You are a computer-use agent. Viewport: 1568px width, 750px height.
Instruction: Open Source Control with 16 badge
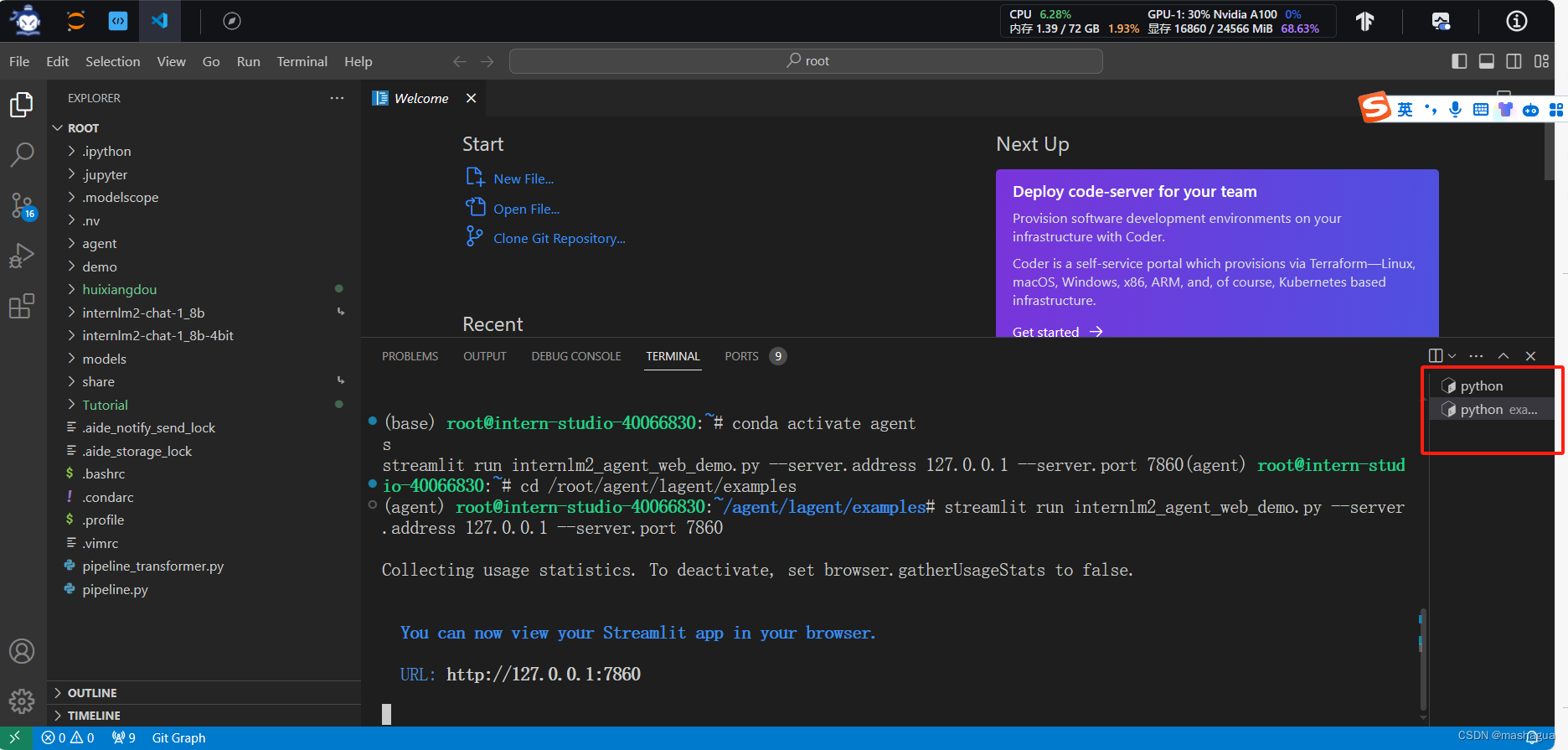(x=22, y=205)
